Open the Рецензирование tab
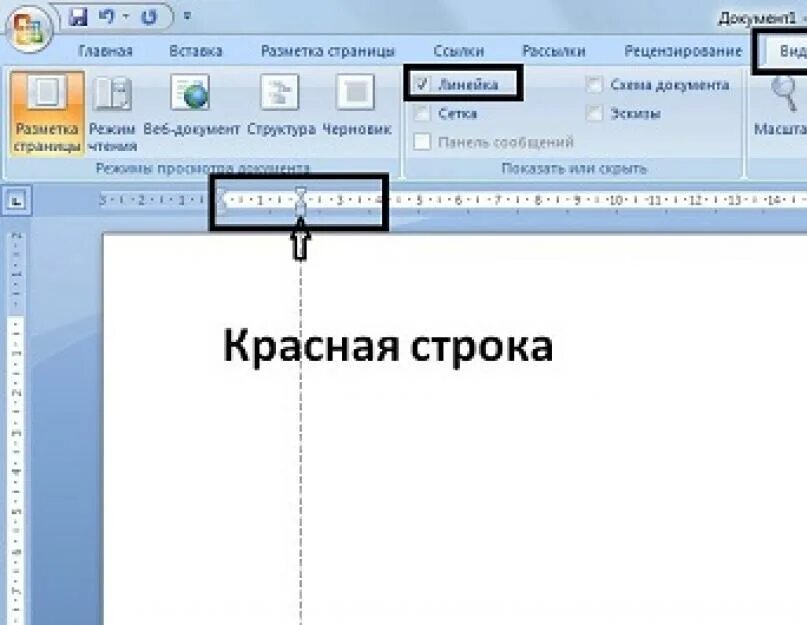 tap(683, 51)
